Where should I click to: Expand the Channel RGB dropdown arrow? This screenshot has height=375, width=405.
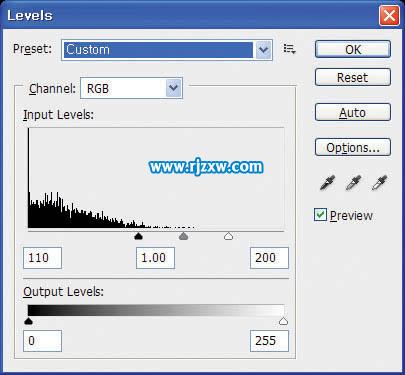point(174,88)
